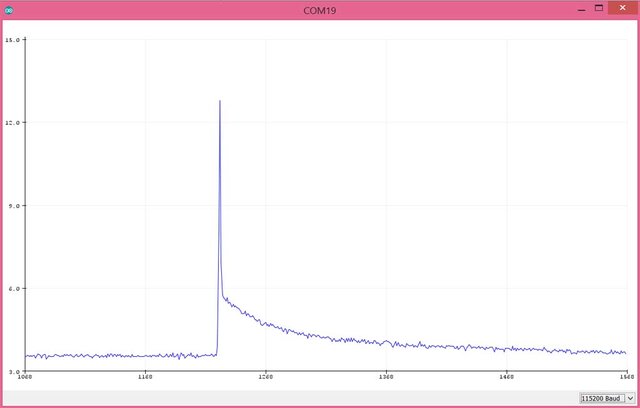Close the COM19 serial plotter window

622,8
